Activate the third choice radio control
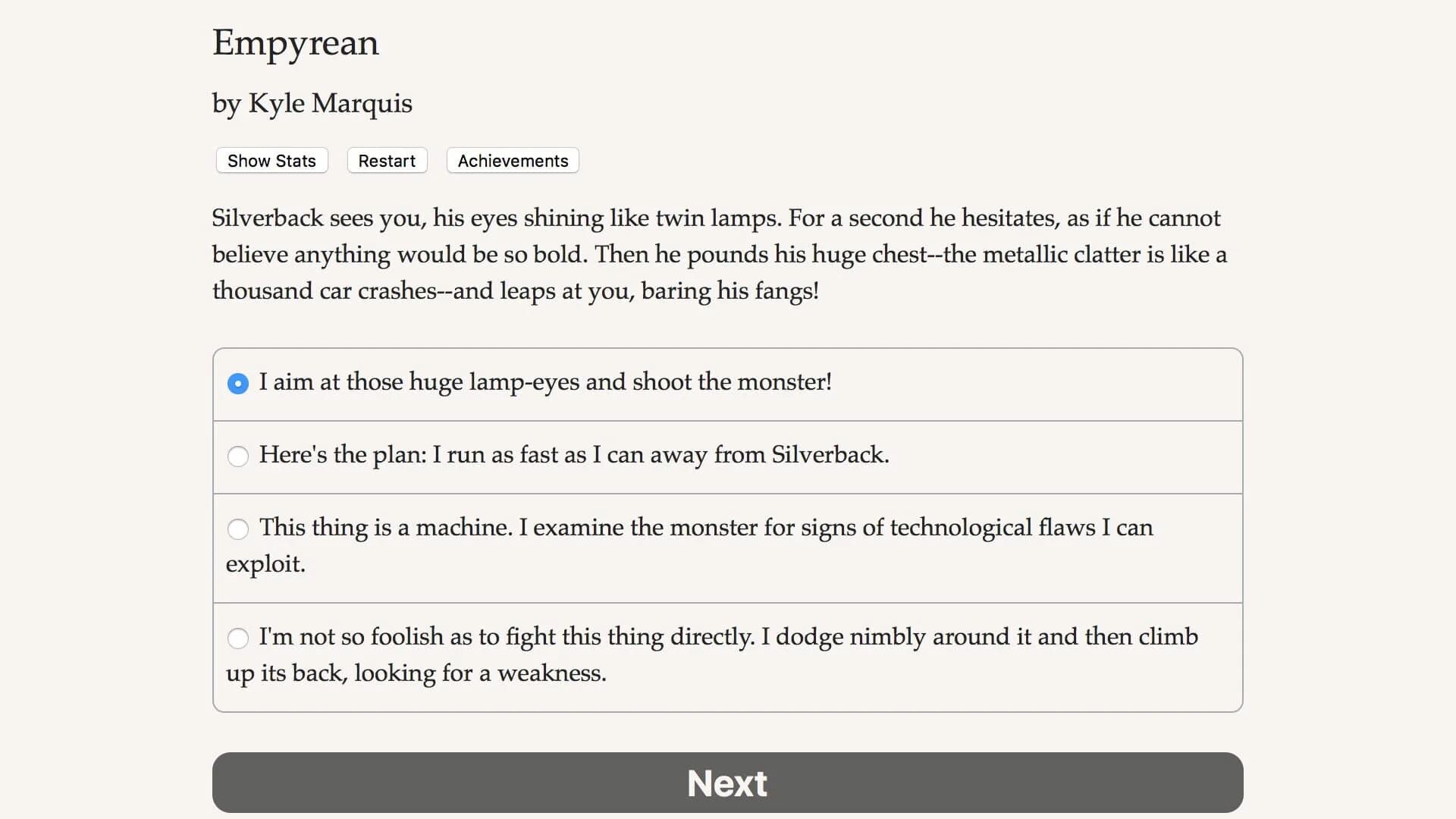1456x819 pixels. coord(238,529)
